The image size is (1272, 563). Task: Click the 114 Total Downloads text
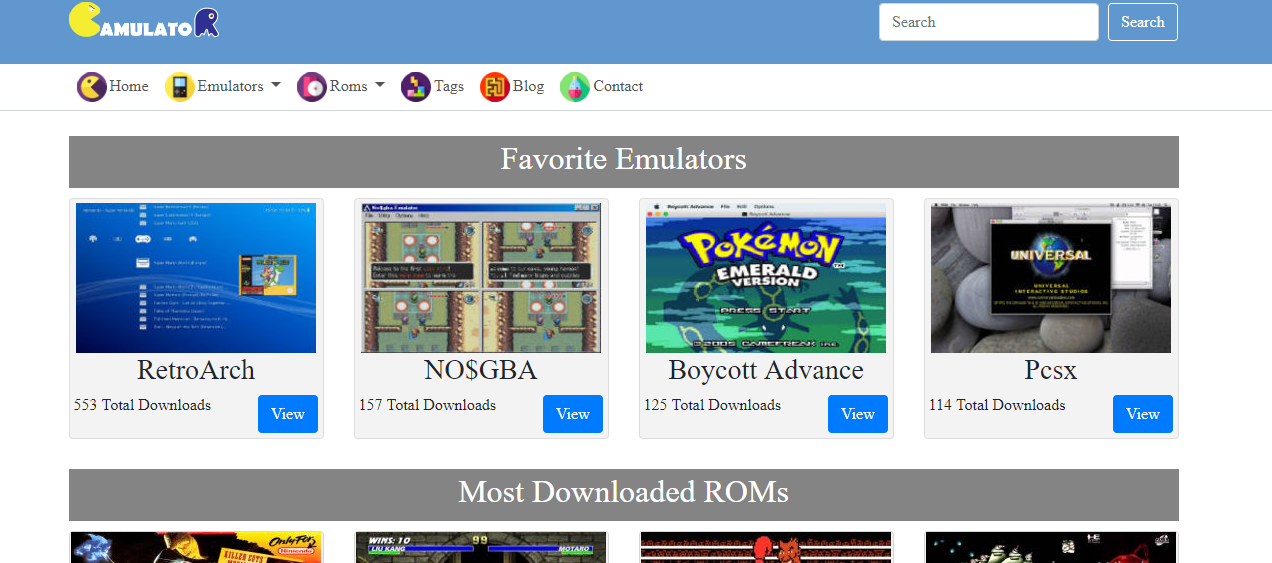[x=998, y=405]
